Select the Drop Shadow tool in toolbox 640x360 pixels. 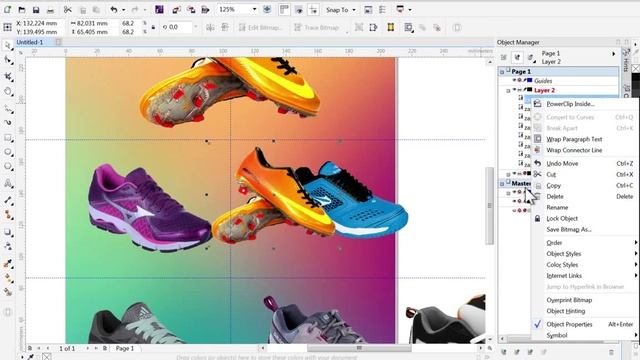pos(8,232)
